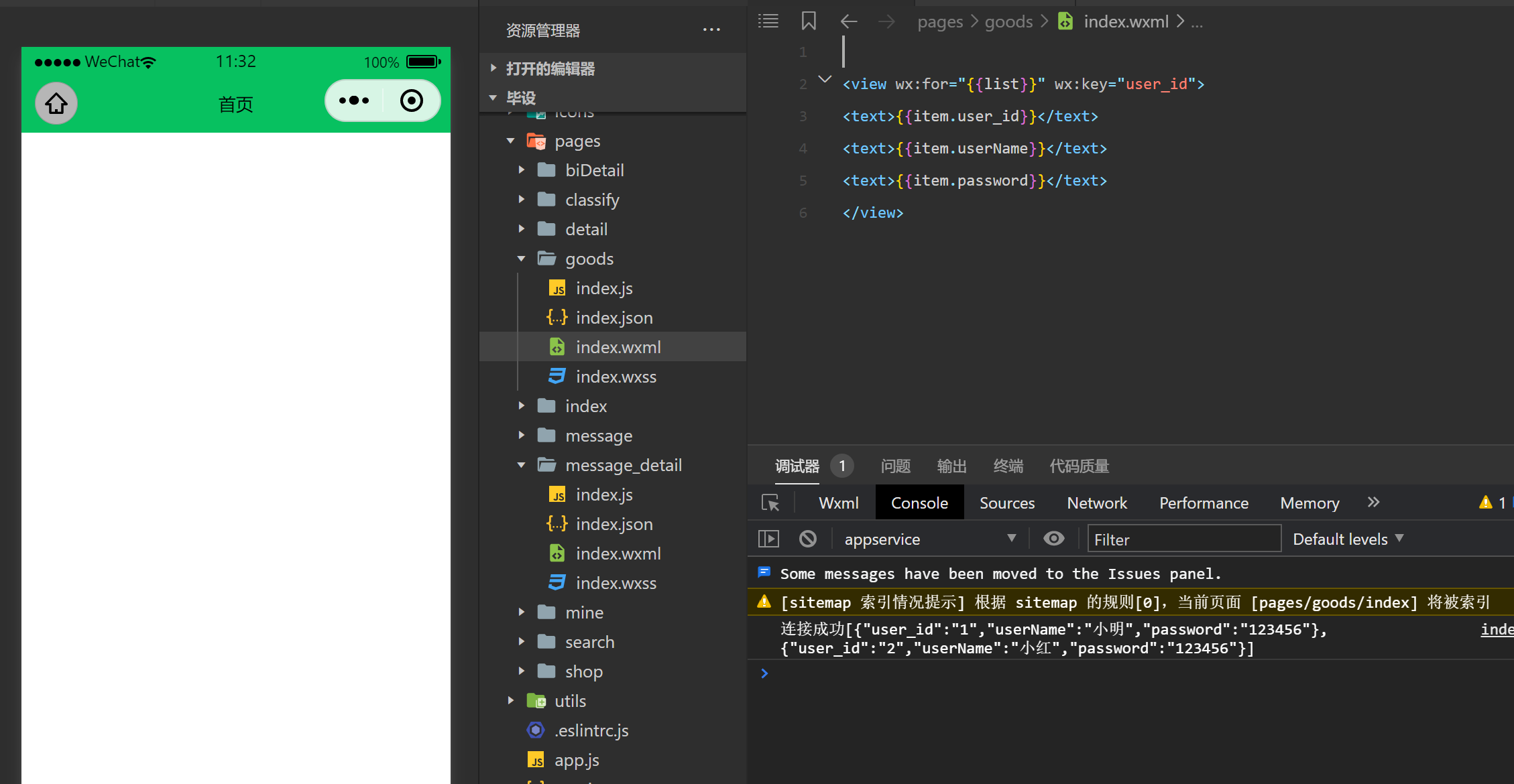Switch to the Wxml tab
1514x784 pixels.
point(838,503)
